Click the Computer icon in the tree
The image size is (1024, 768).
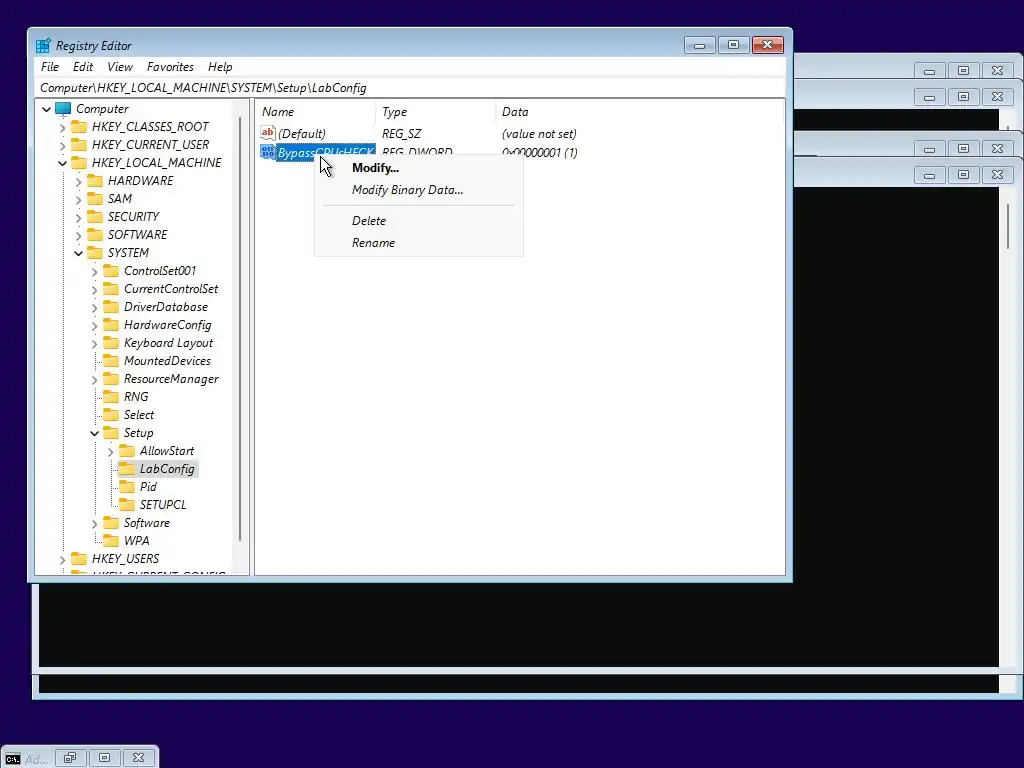point(63,108)
